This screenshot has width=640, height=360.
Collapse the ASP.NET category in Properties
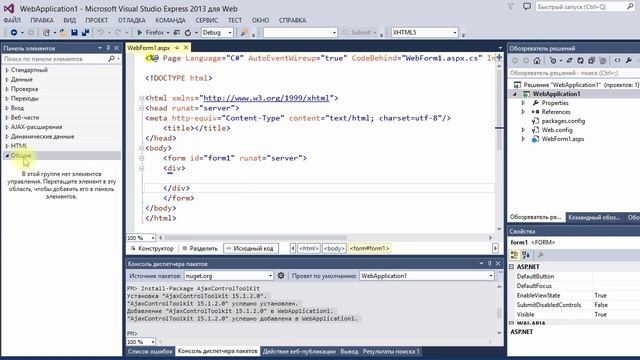[511, 267]
